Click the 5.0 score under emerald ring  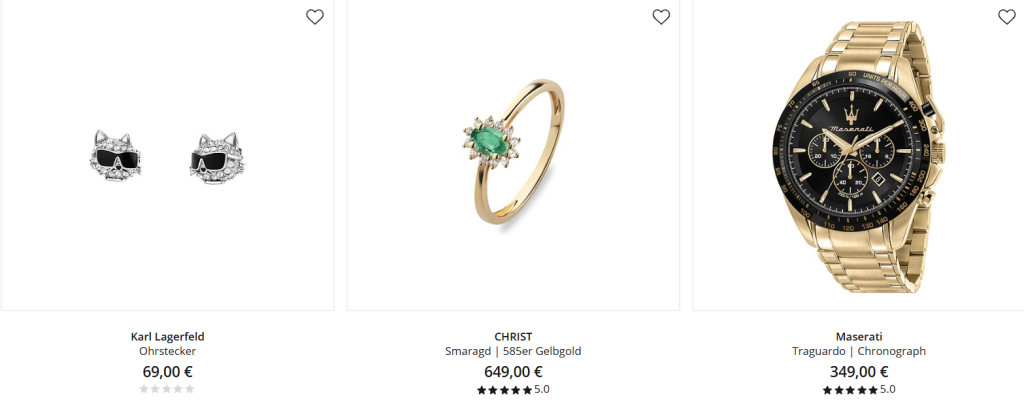542,390
